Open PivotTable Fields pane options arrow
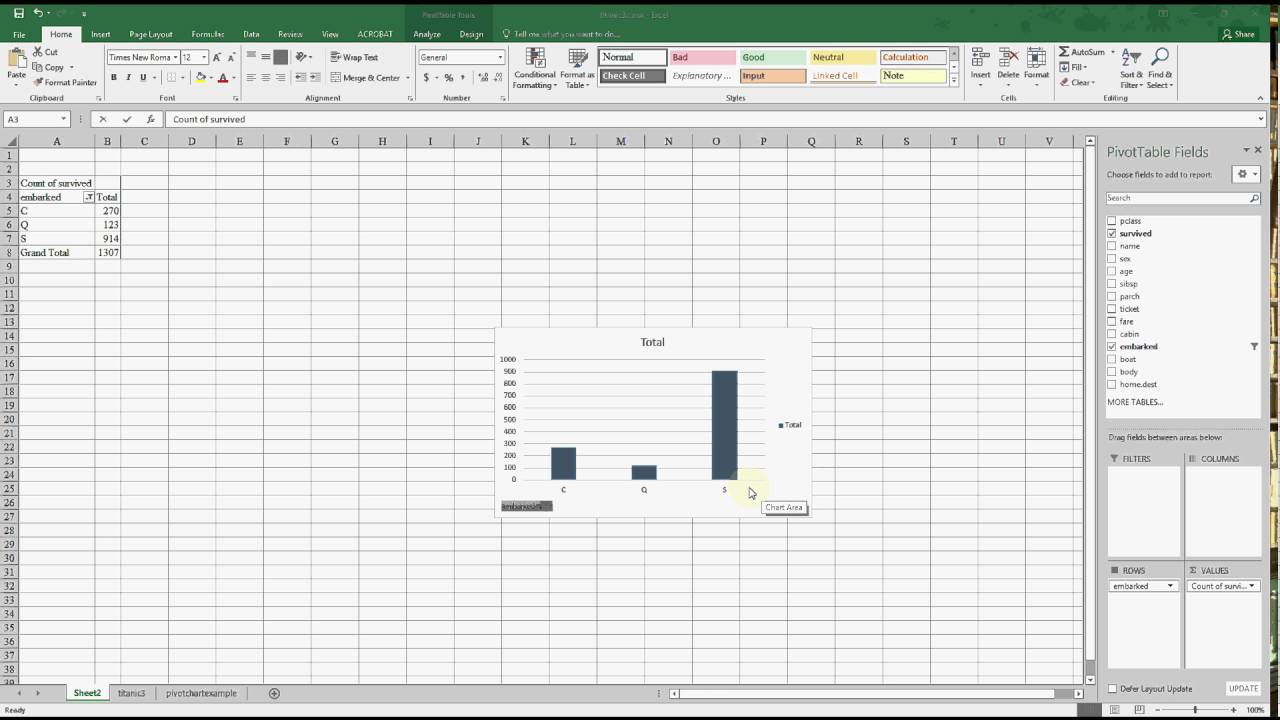The height and width of the screenshot is (720, 1280). click(1246, 150)
